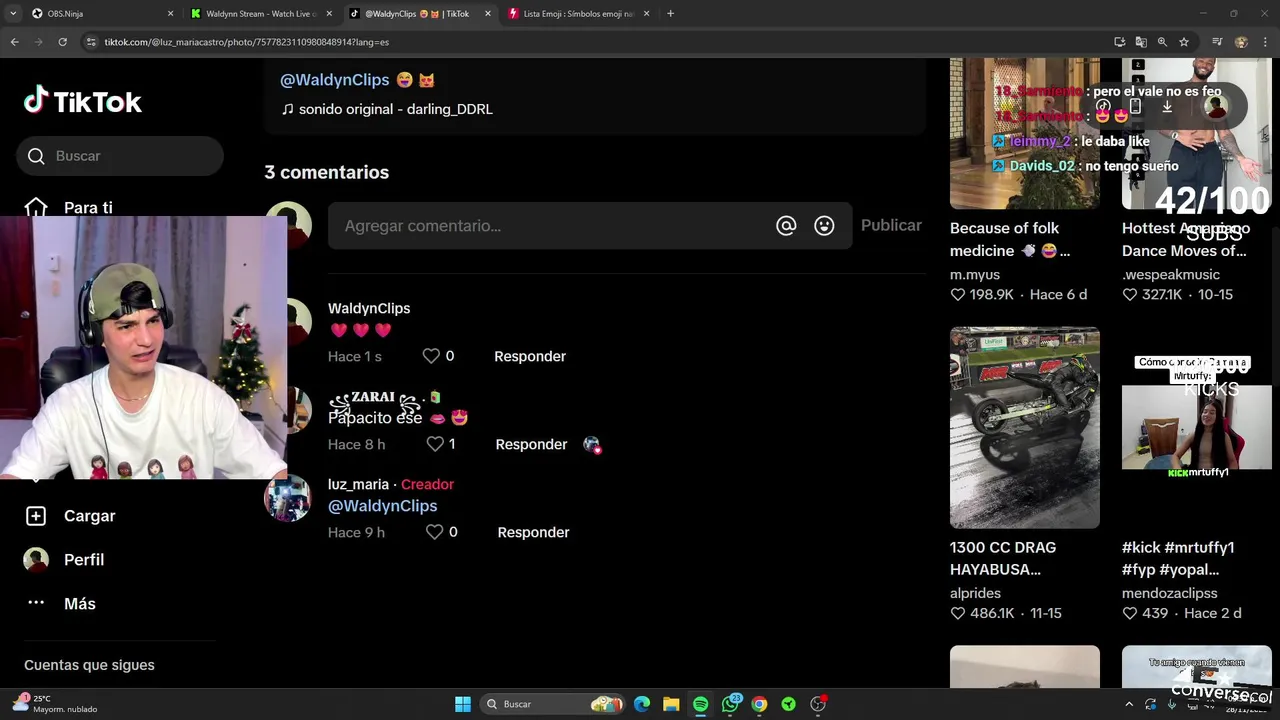
Task: Open @WaldynClips mention in luz_maria comment
Action: point(382,506)
